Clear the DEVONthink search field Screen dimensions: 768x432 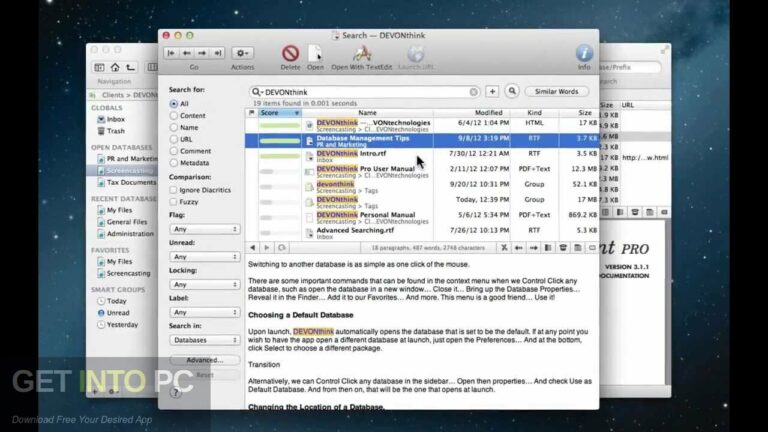click(473, 92)
